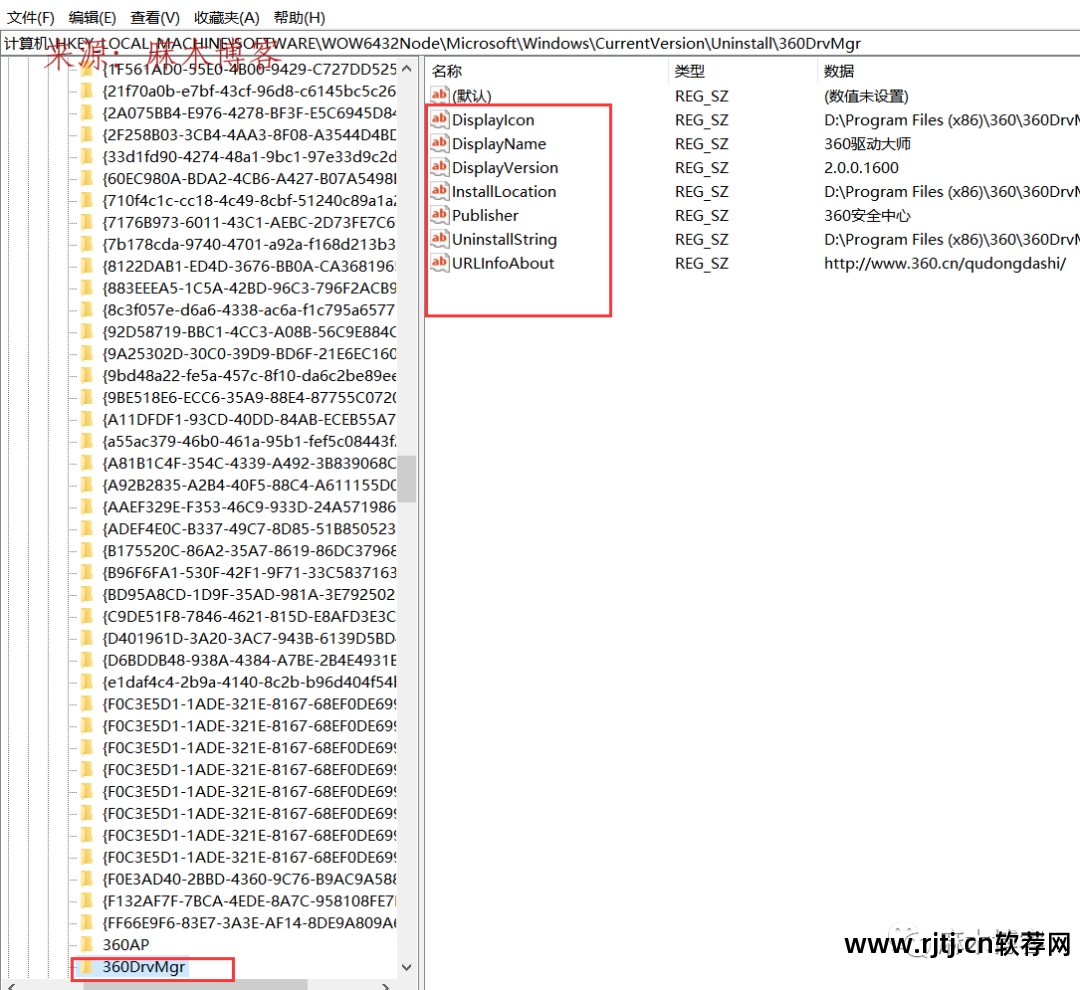Select the DisplayVersion value name
This screenshot has width=1080, height=990.
click(x=505, y=167)
